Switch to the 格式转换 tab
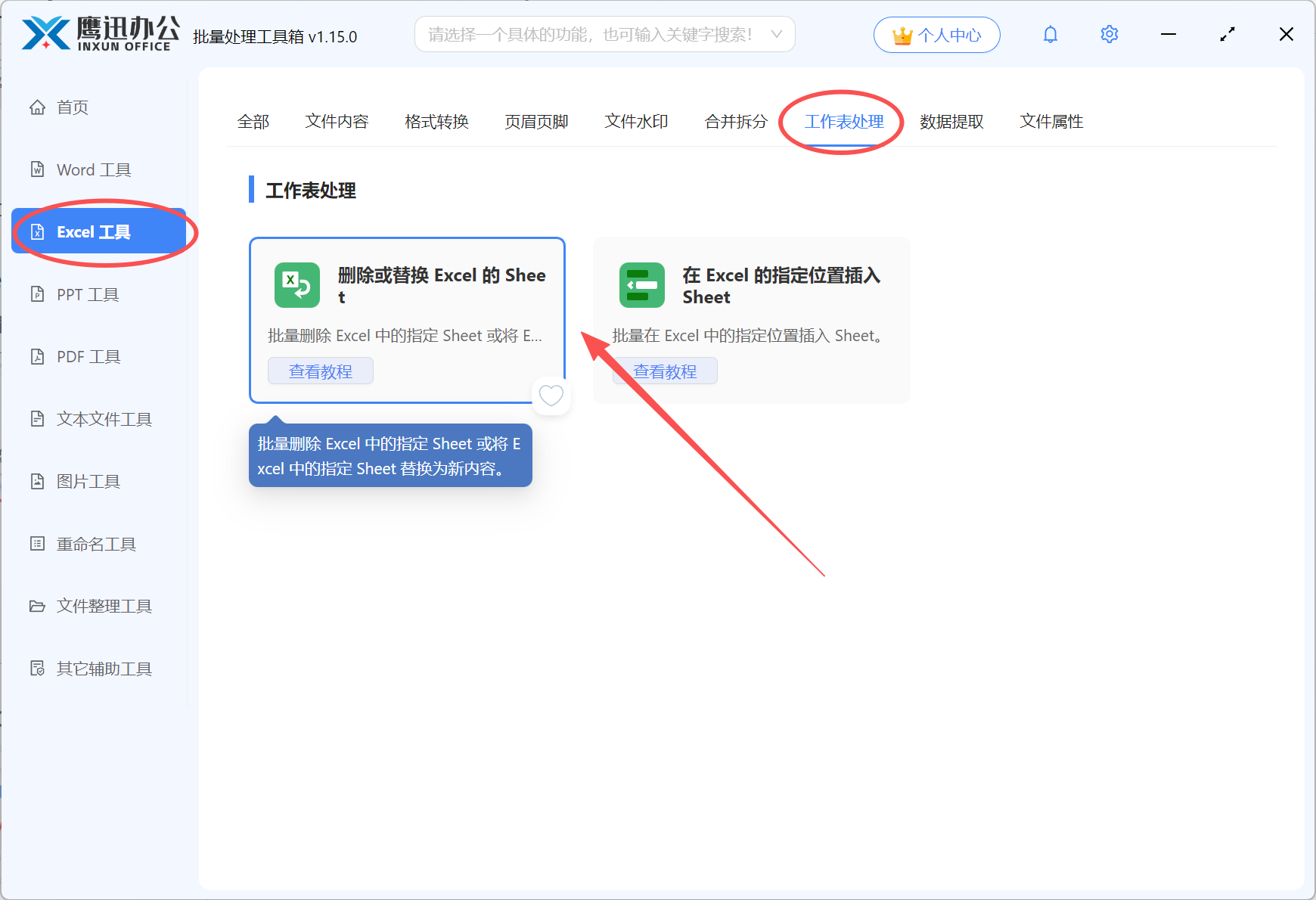The height and width of the screenshot is (900, 1316). pos(436,122)
